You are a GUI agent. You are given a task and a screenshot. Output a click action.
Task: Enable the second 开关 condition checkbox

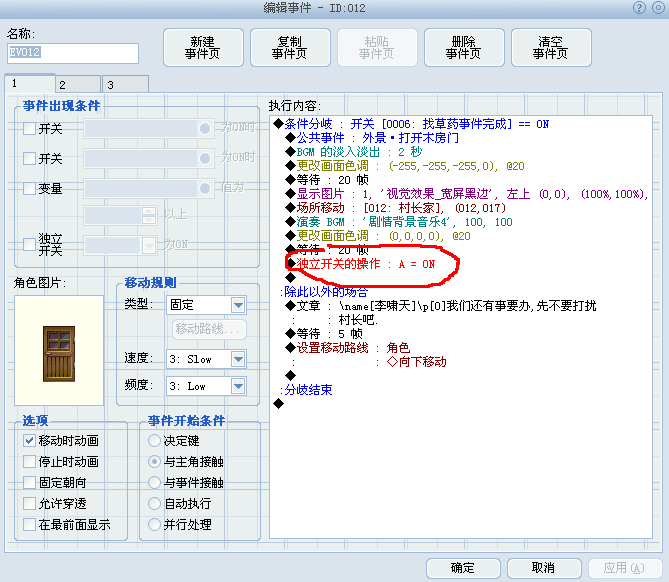pyautogui.click(x=29, y=158)
